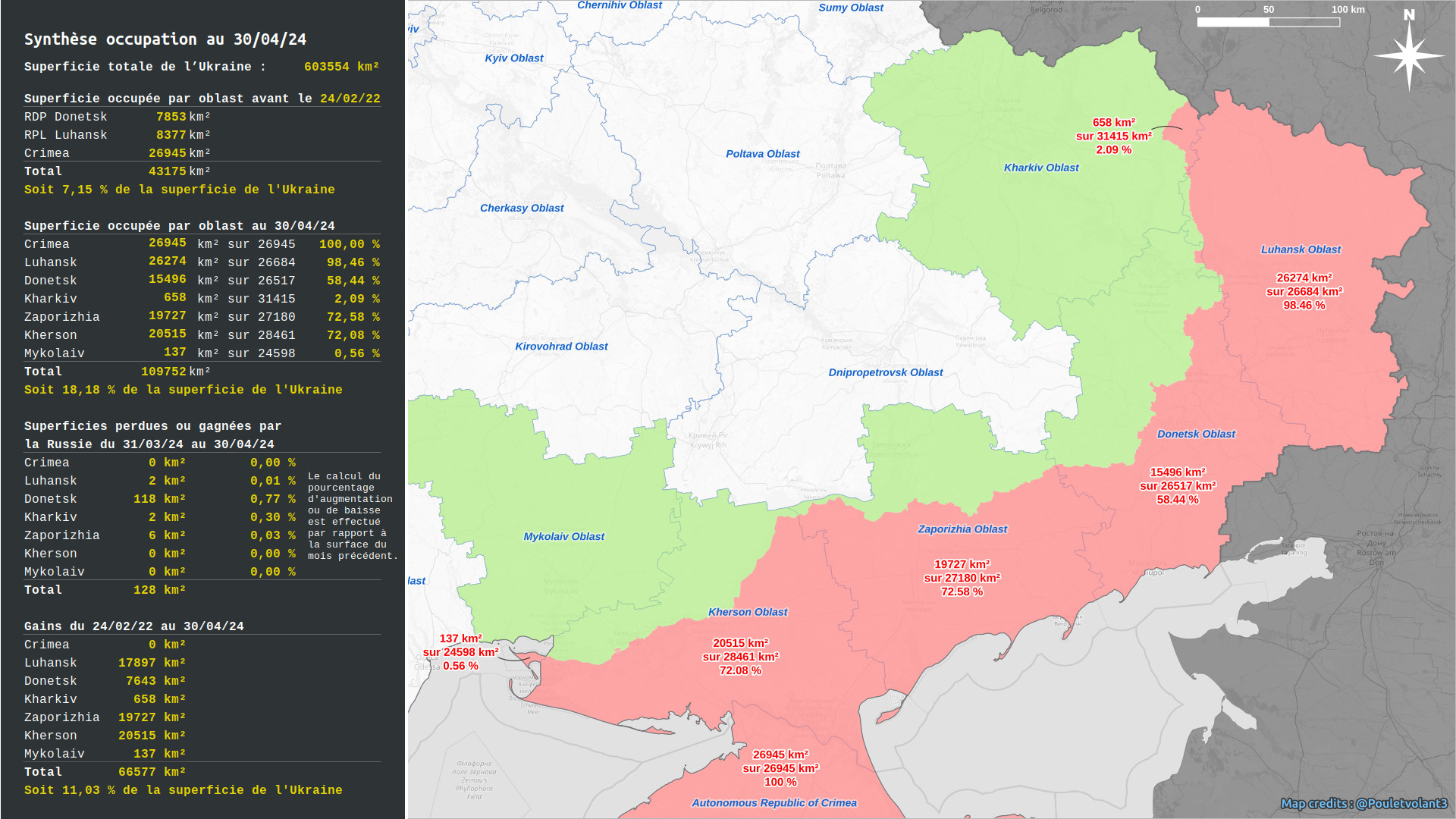Select the Luhansk Oblast map label
This screenshot has width=1456, height=819.
1301,249
